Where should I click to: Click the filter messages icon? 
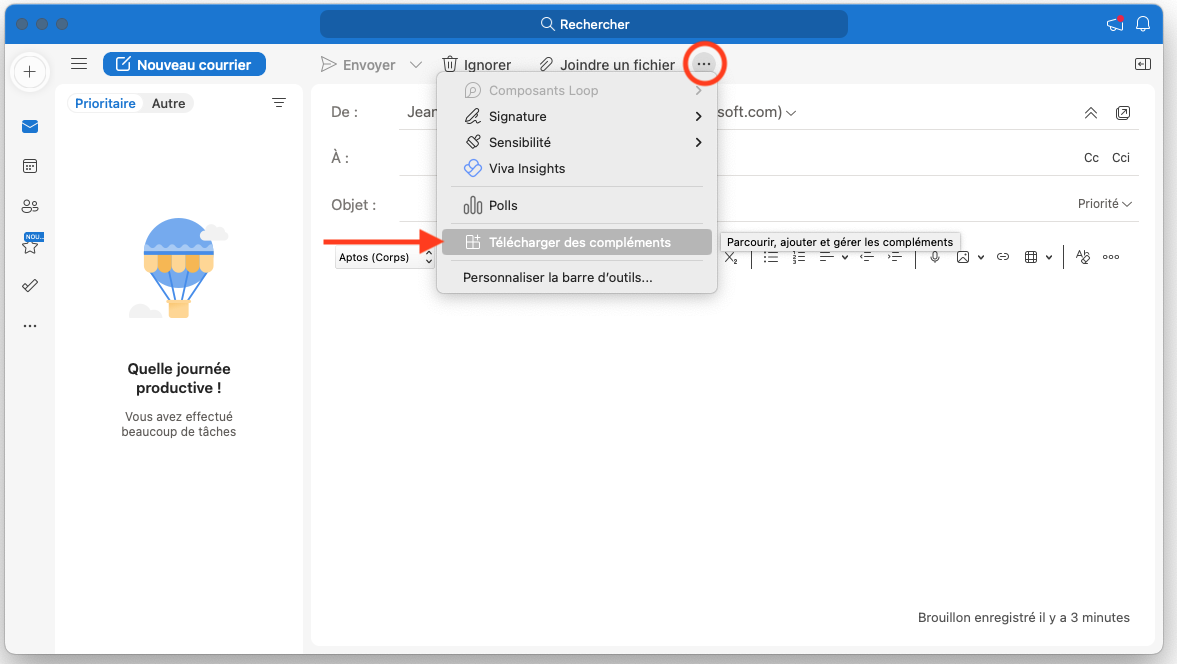click(x=279, y=103)
